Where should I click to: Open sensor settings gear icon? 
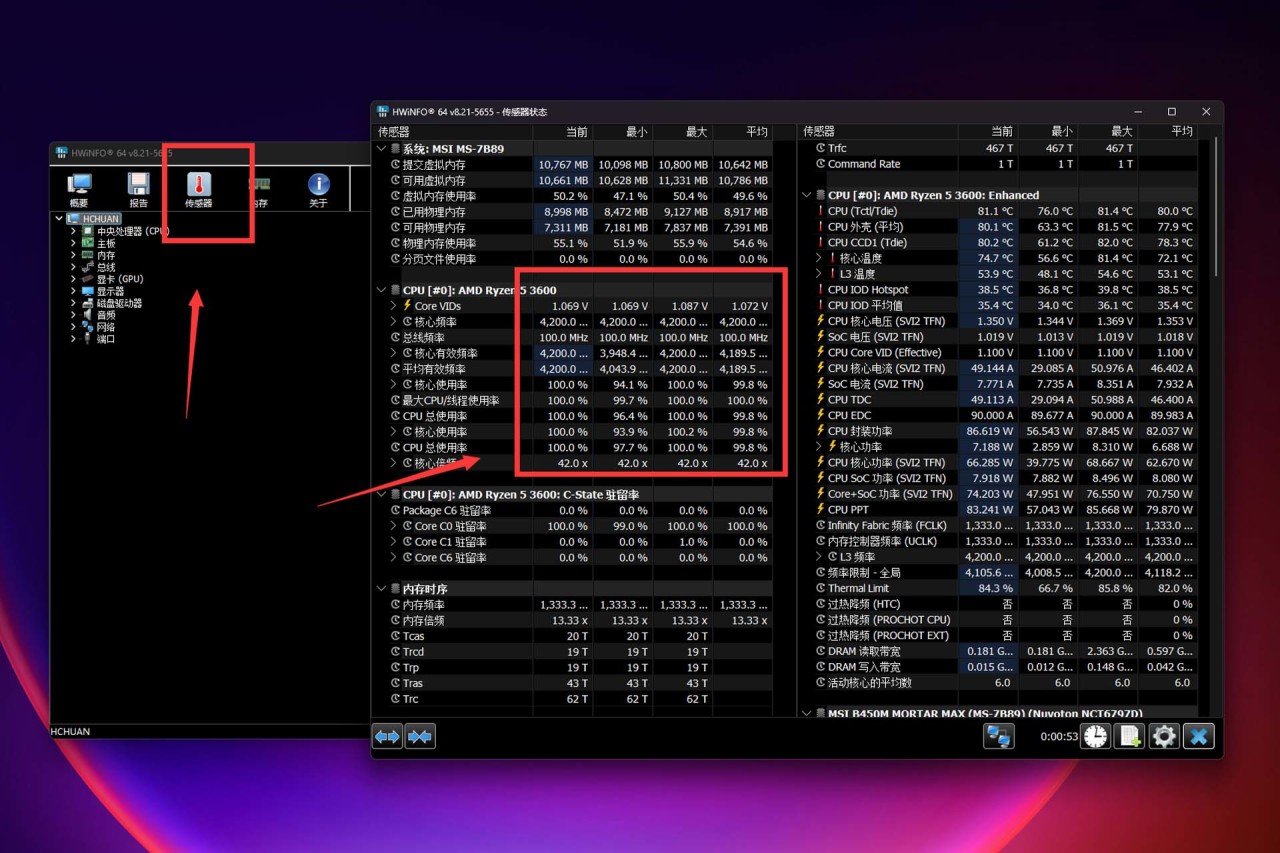tap(1164, 737)
